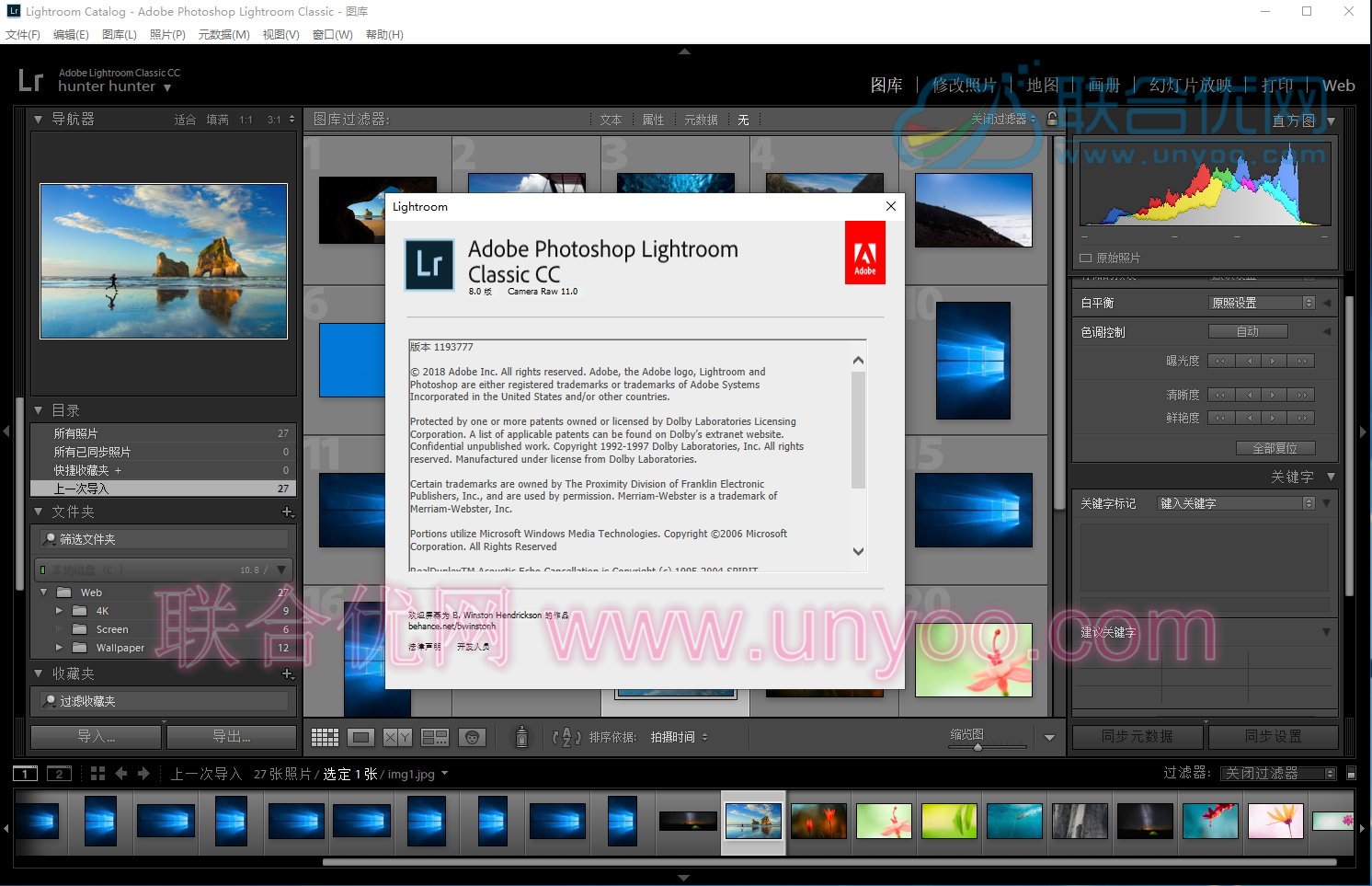Decrease vibrance with single left arrow

click(x=1248, y=418)
